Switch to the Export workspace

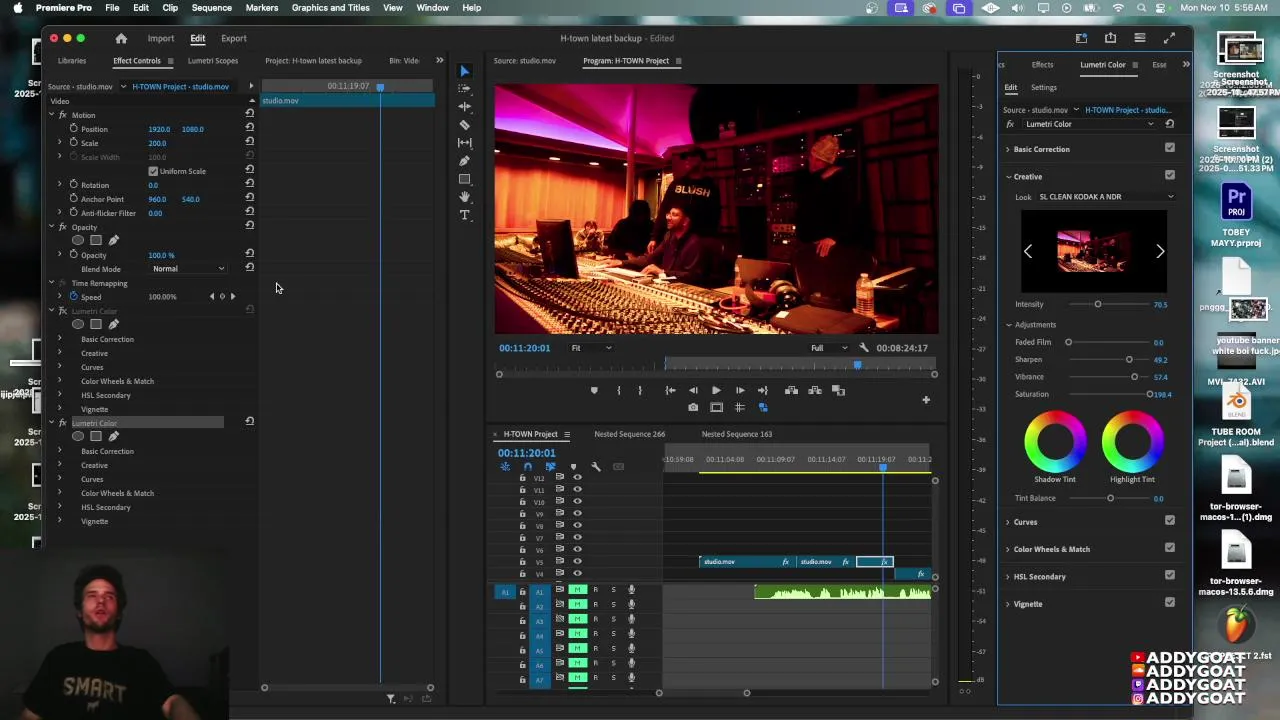coord(234,38)
